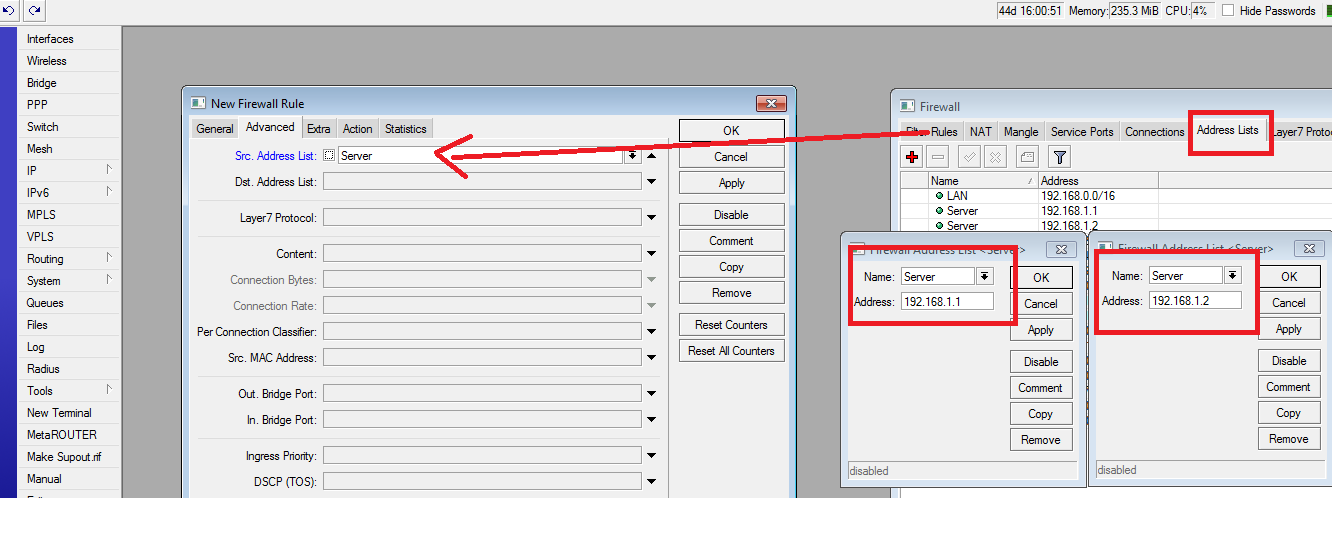The width and height of the screenshot is (1332, 533).
Task: Open the Tools submenu in sidebar
Action: click(x=69, y=391)
